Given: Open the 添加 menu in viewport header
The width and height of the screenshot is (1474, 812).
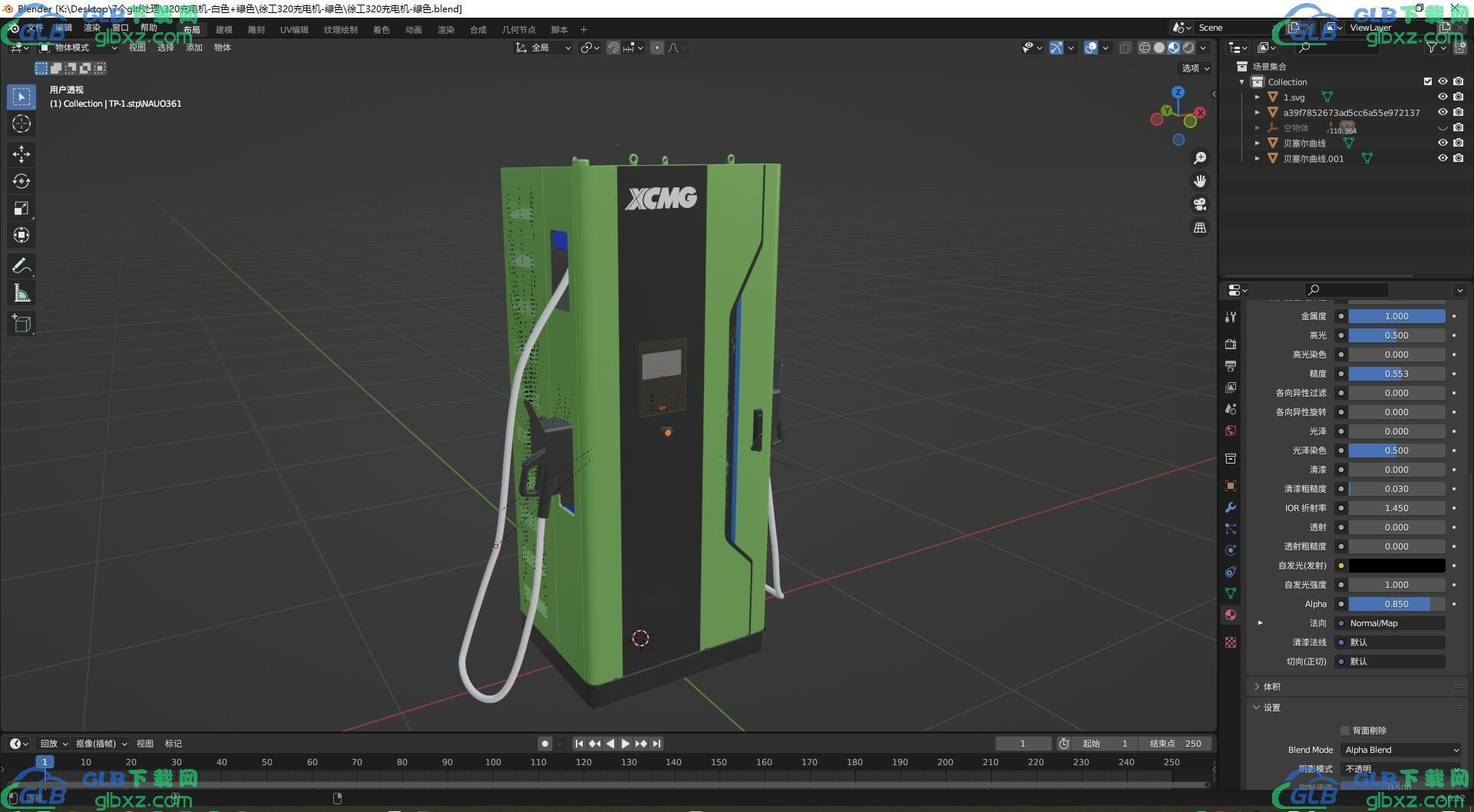Looking at the screenshot, I should click(x=194, y=48).
